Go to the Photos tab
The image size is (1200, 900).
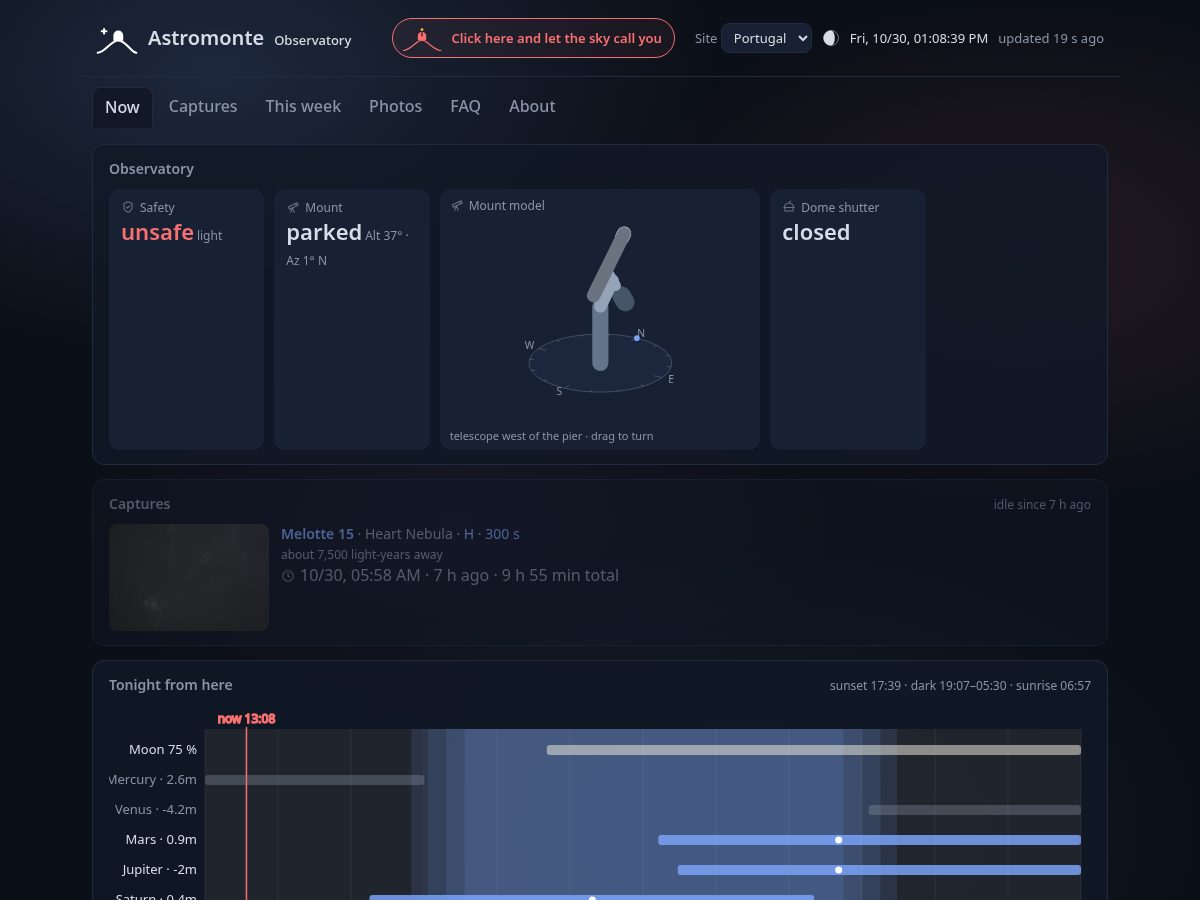(395, 106)
